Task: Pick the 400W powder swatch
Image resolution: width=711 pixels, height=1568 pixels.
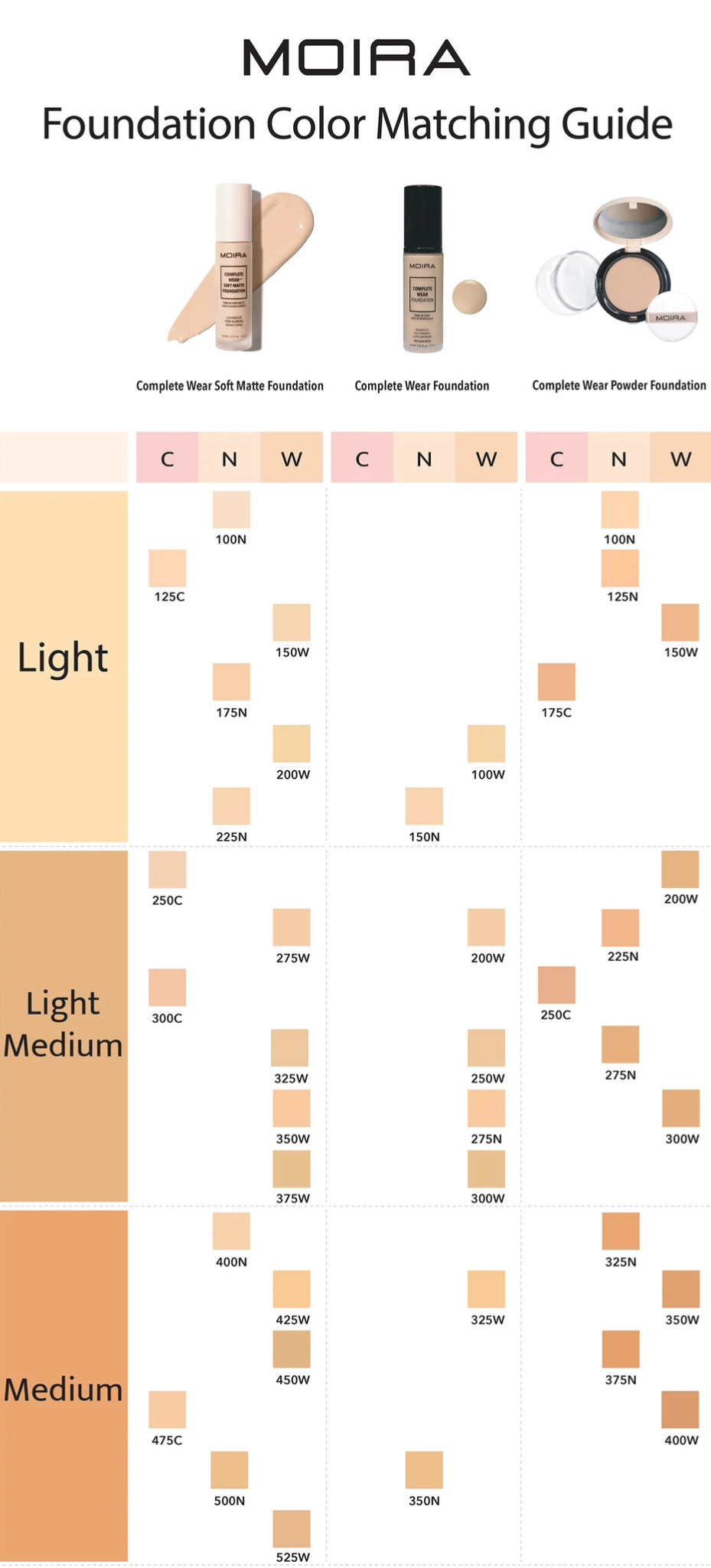Action: tap(680, 1410)
